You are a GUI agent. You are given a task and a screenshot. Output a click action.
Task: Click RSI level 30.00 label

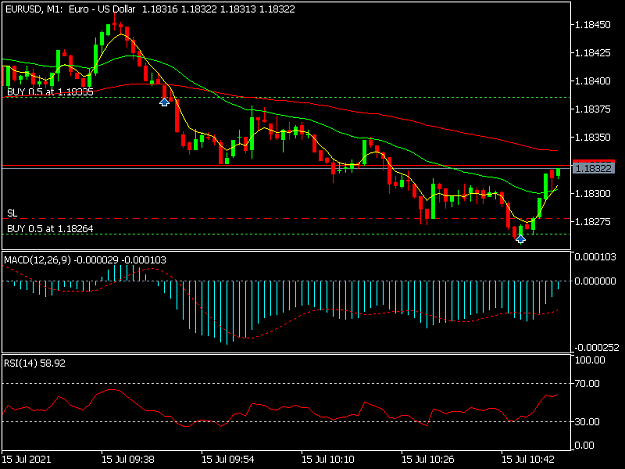point(587,422)
